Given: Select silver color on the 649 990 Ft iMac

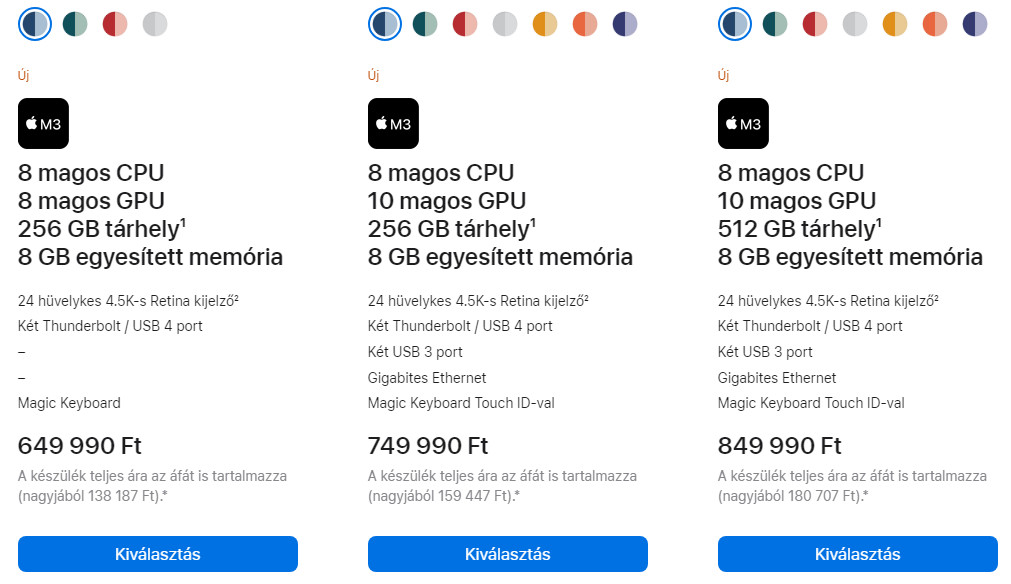Looking at the screenshot, I should [x=155, y=24].
